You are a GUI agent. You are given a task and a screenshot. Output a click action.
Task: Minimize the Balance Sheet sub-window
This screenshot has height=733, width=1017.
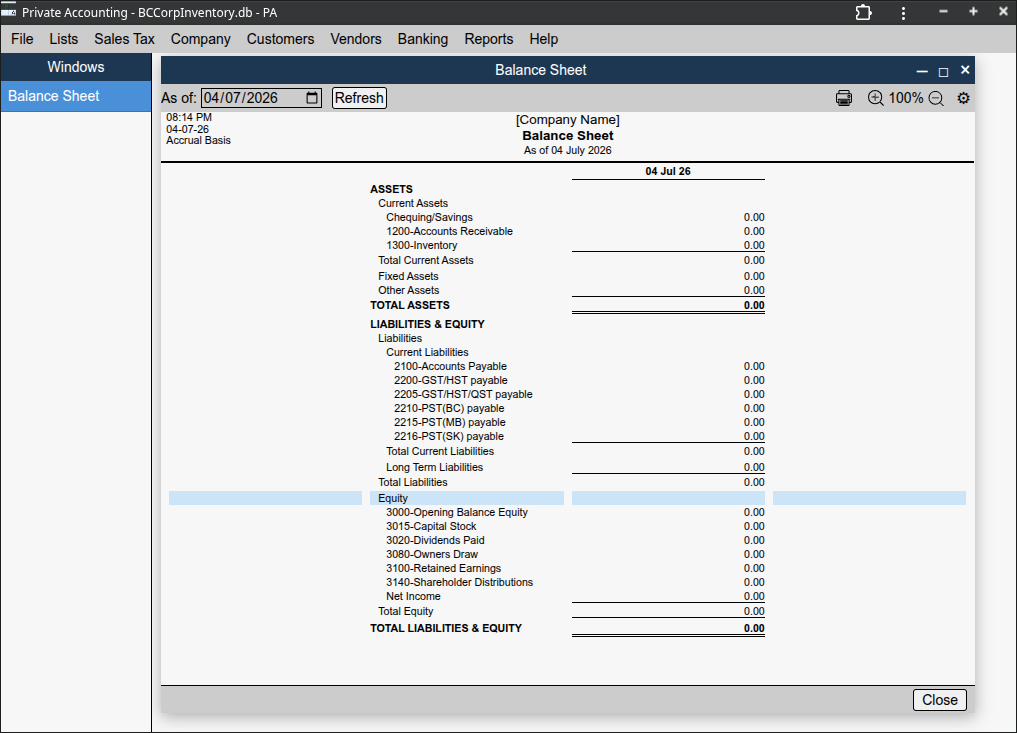coord(922,70)
